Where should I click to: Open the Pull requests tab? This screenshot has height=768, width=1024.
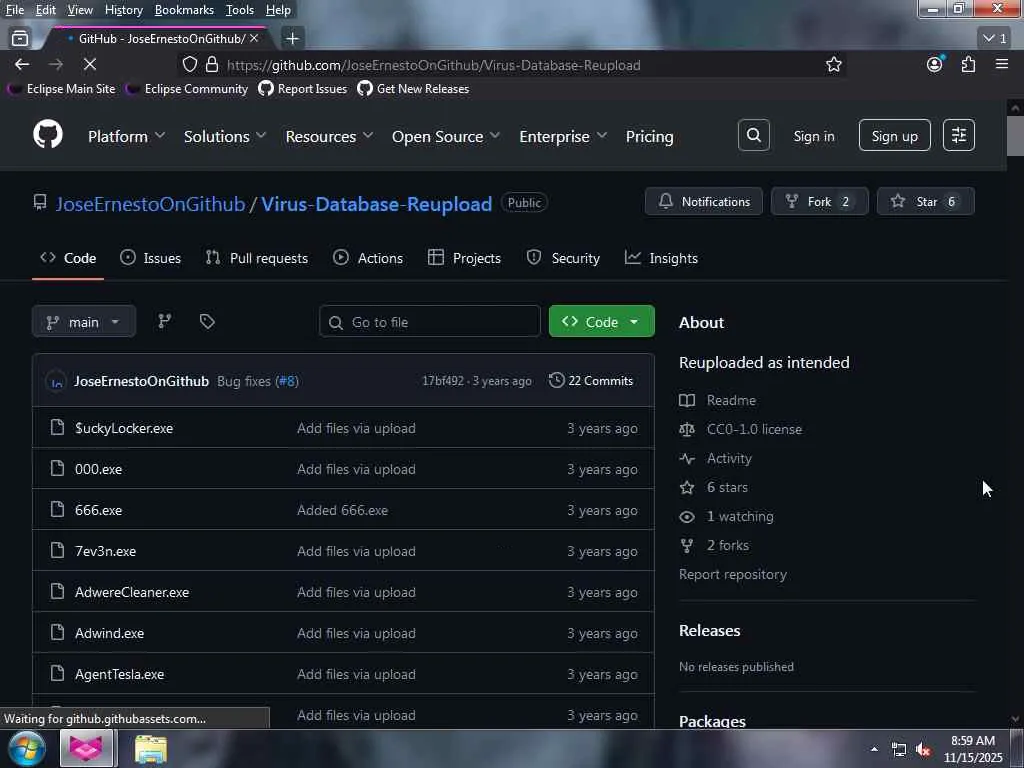(256, 258)
